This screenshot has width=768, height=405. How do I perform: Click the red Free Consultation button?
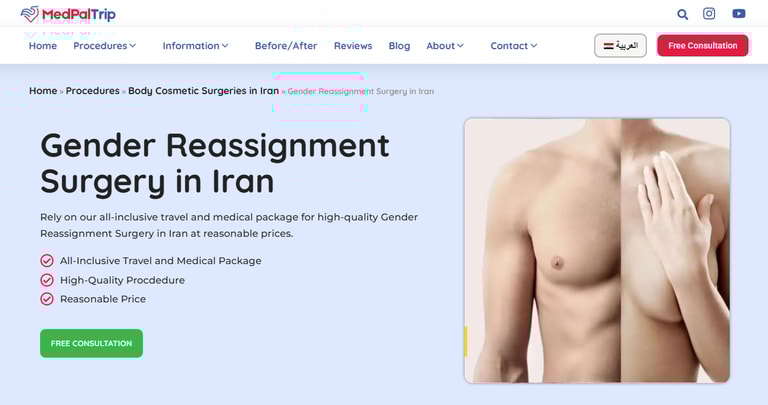702,46
